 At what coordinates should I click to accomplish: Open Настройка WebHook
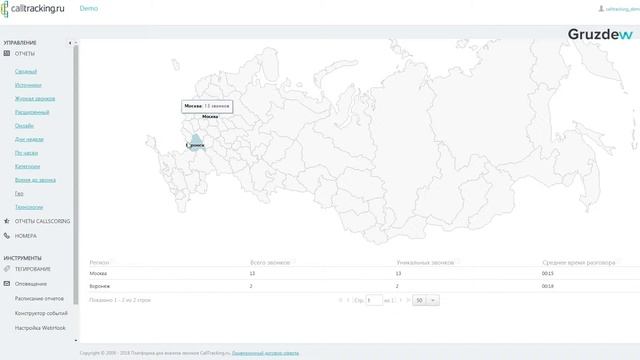point(40,328)
